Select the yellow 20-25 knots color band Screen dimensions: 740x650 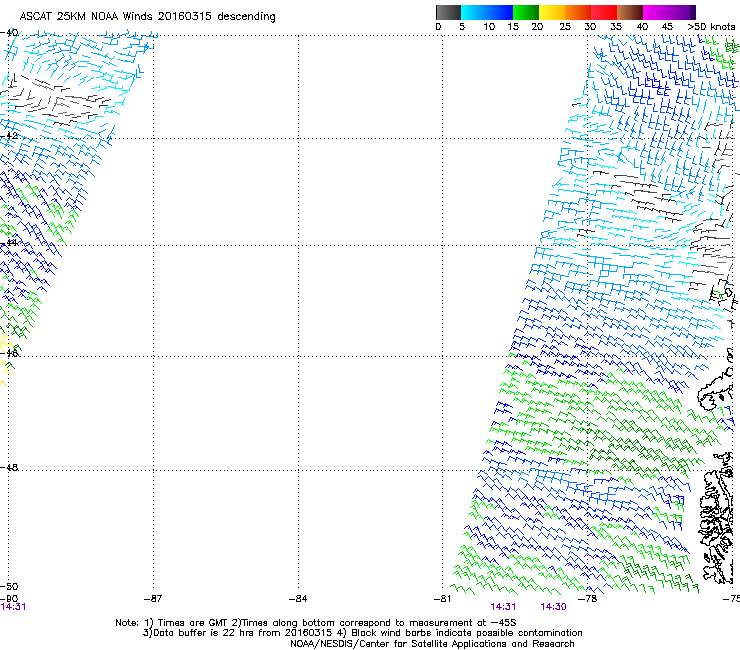[552, 12]
